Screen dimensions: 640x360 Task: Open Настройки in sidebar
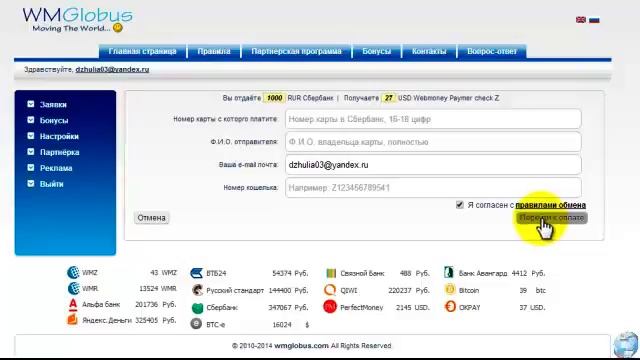pyautogui.click(x=59, y=136)
